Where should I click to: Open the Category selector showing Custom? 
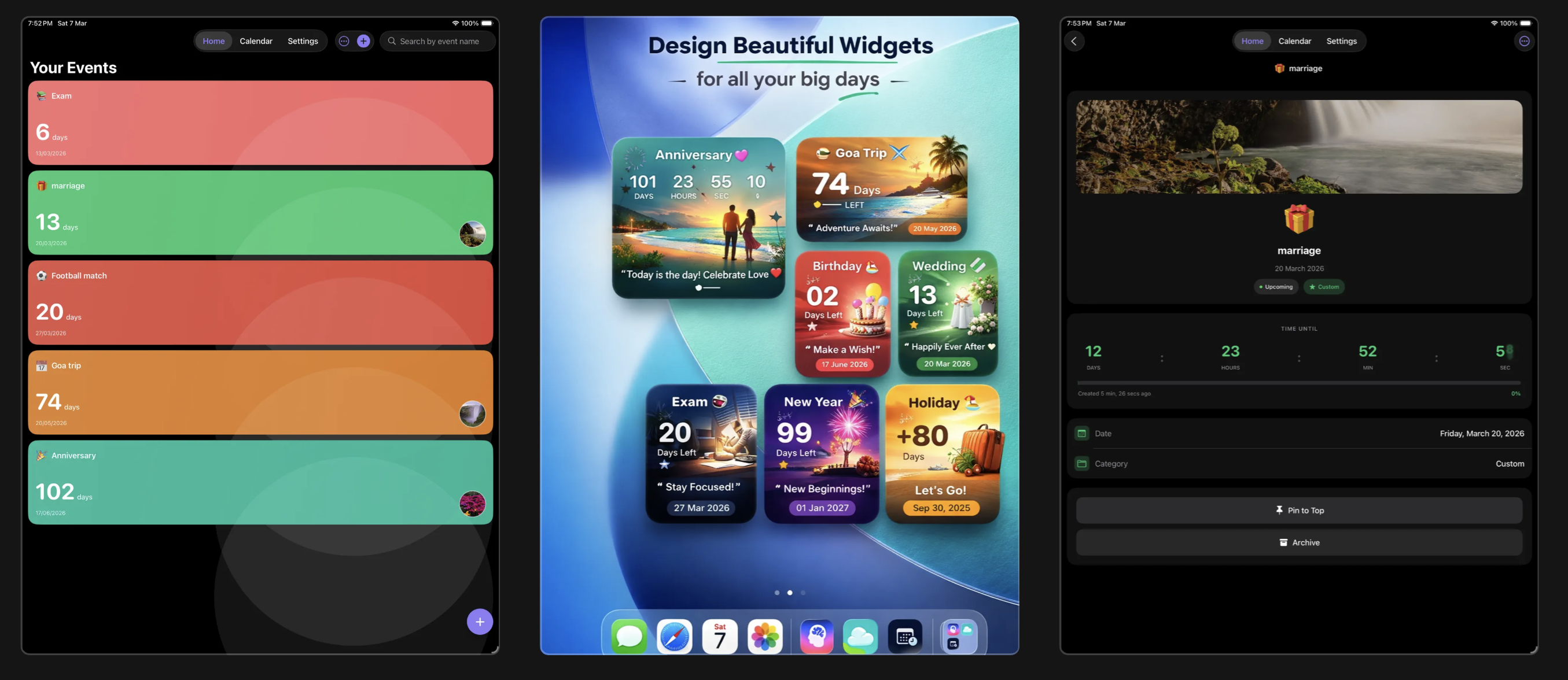[1300, 464]
